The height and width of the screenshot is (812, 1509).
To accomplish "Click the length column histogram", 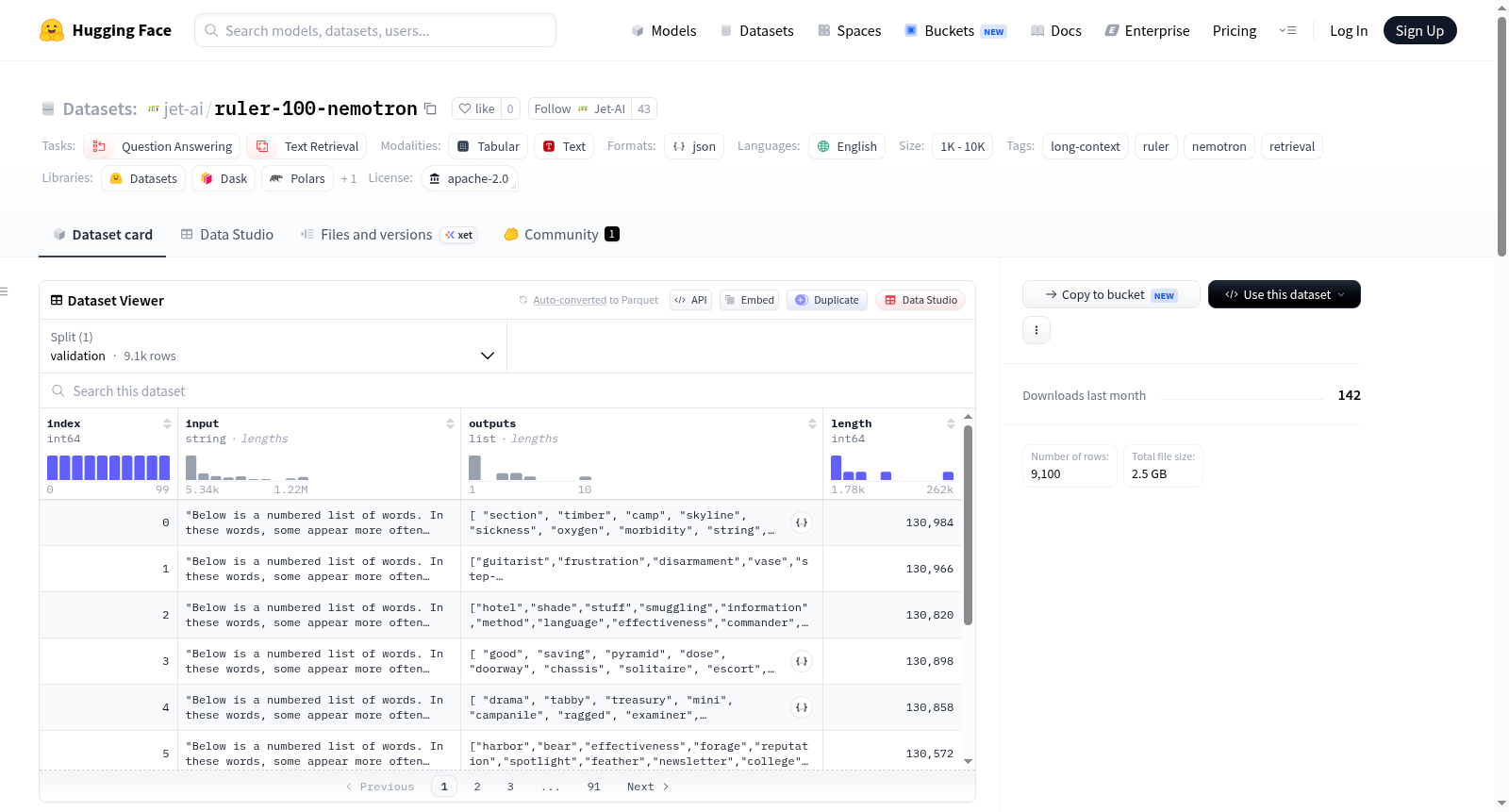I will pos(892,468).
